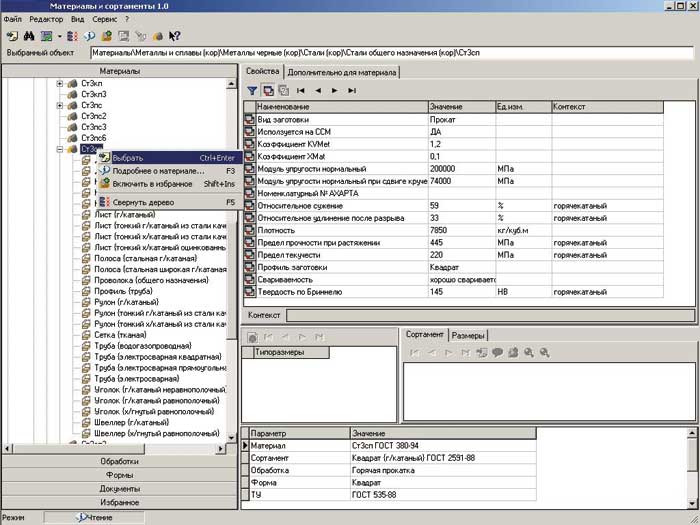
Task: Click the gray window toolbar icon
Action: click(124, 36)
